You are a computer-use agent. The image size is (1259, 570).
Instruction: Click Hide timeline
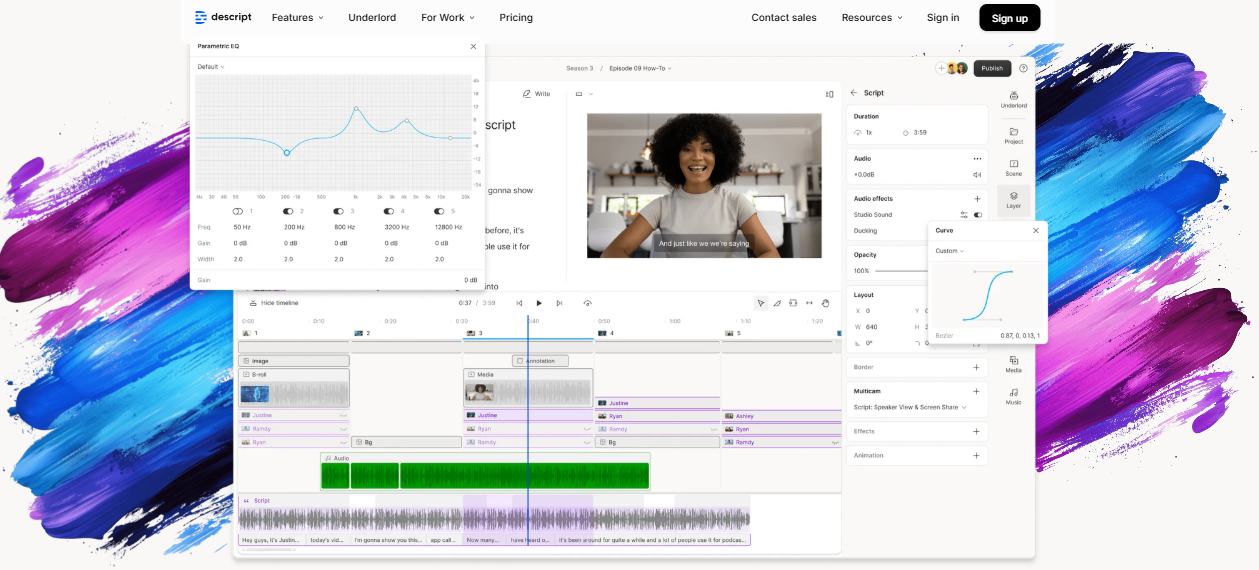pos(274,303)
